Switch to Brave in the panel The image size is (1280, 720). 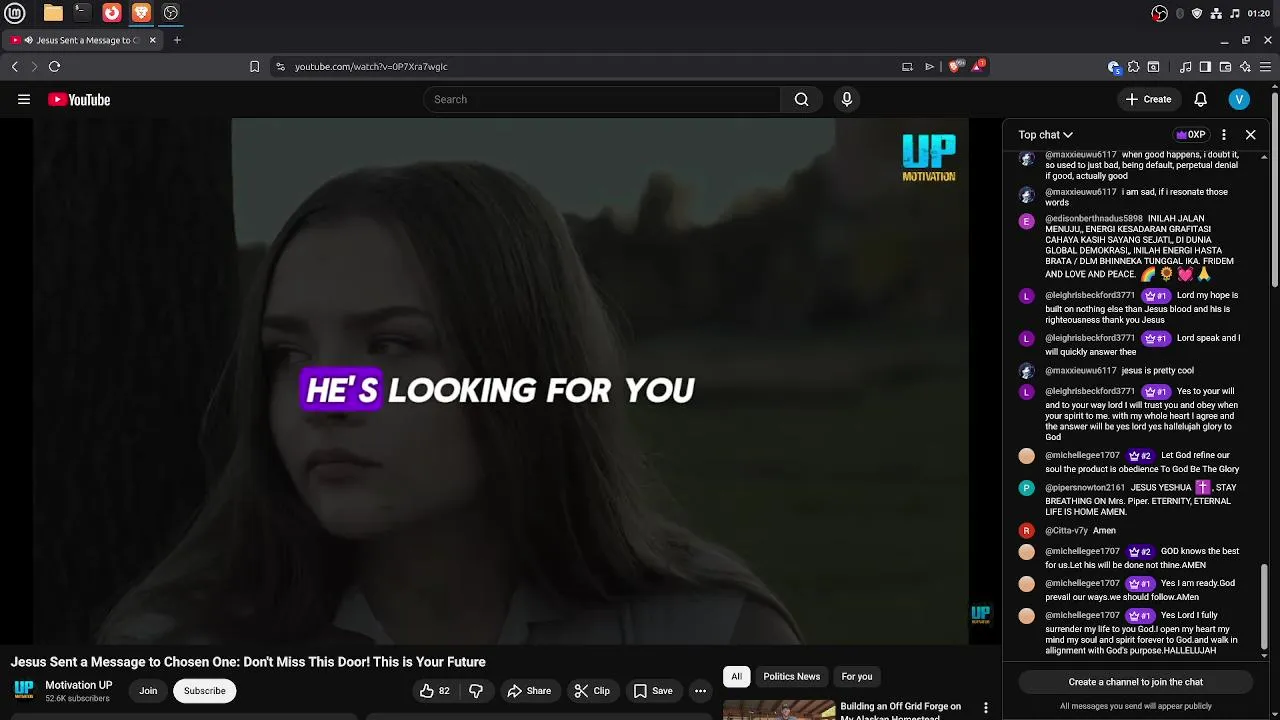point(141,13)
